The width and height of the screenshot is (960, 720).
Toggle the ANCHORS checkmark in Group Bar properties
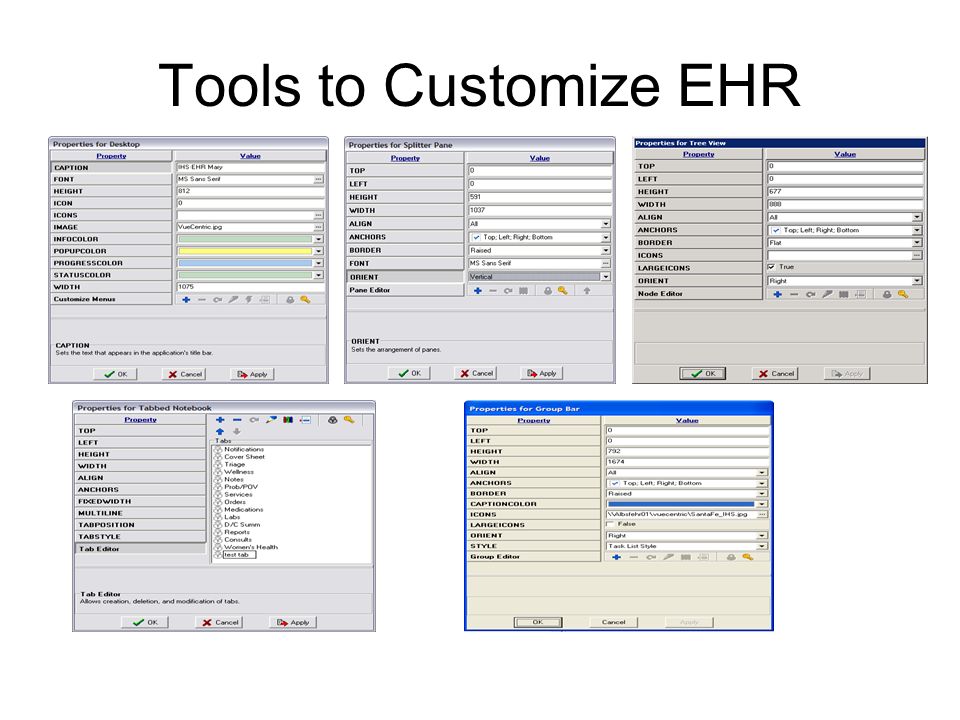coord(615,484)
